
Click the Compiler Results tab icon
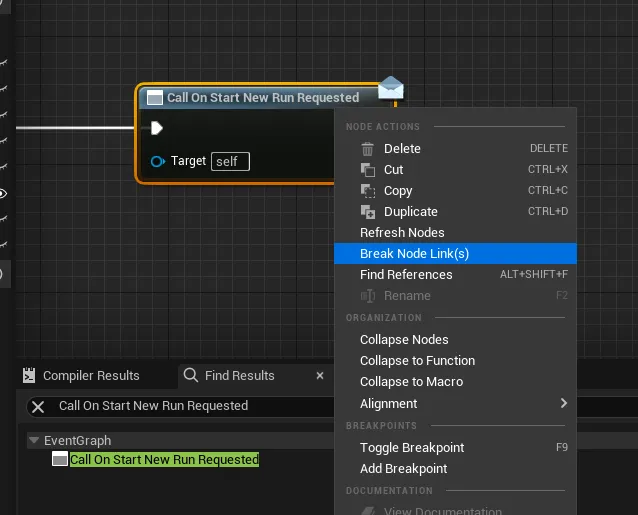pos(29,375)
